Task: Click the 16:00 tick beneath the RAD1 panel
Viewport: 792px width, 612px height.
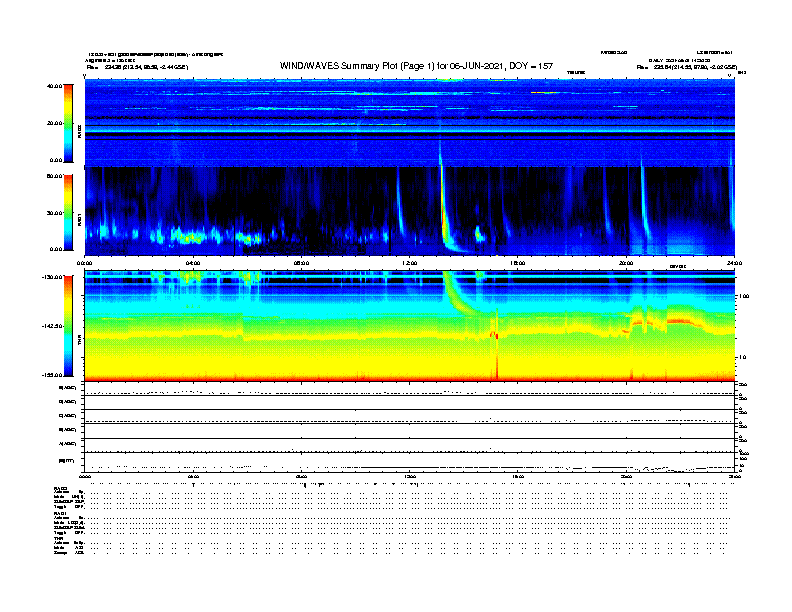Action: point(518,263)
